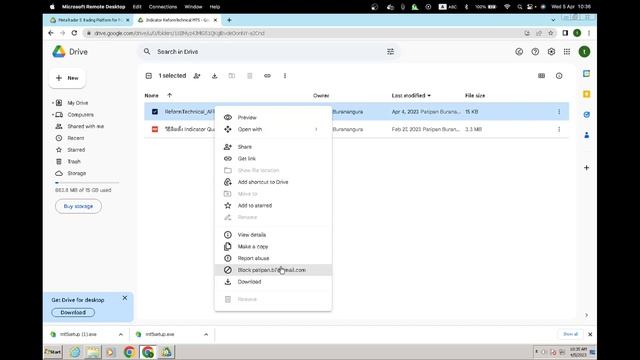
Task: Go back in the browser
Action: click(51, 33)
